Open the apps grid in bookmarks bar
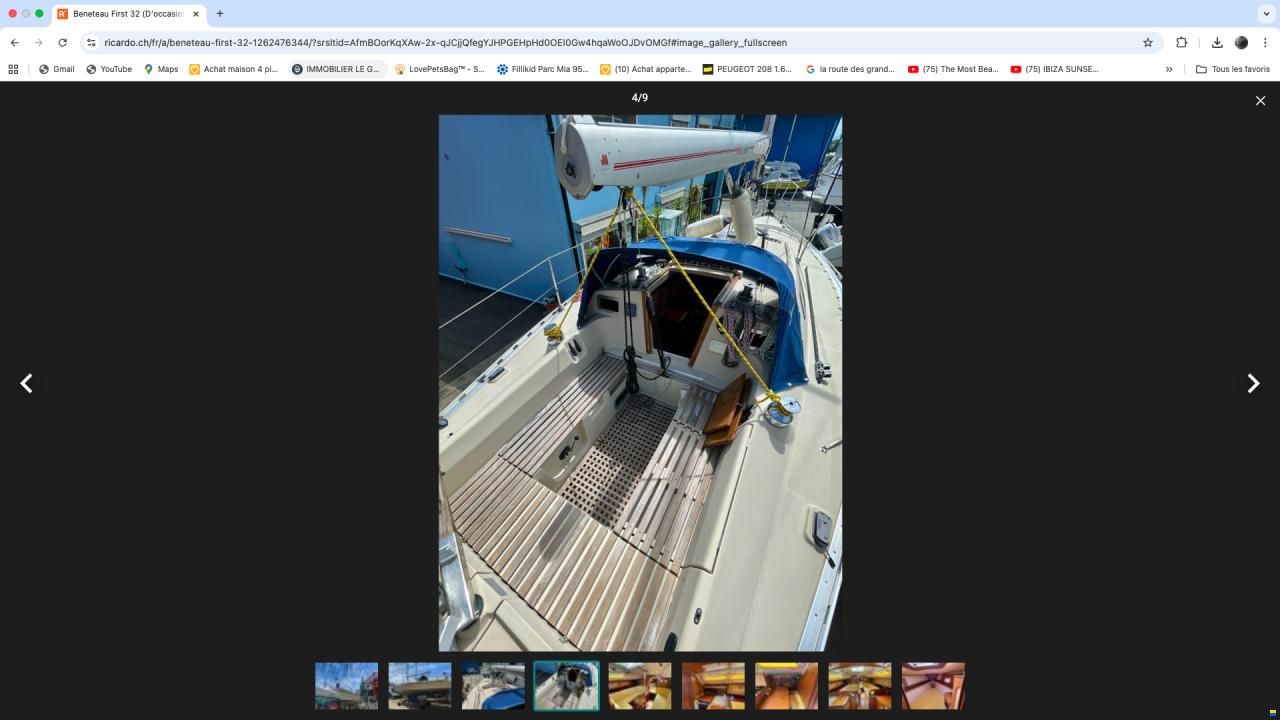This screenshot has width=1280, height=720. [13, 69]
